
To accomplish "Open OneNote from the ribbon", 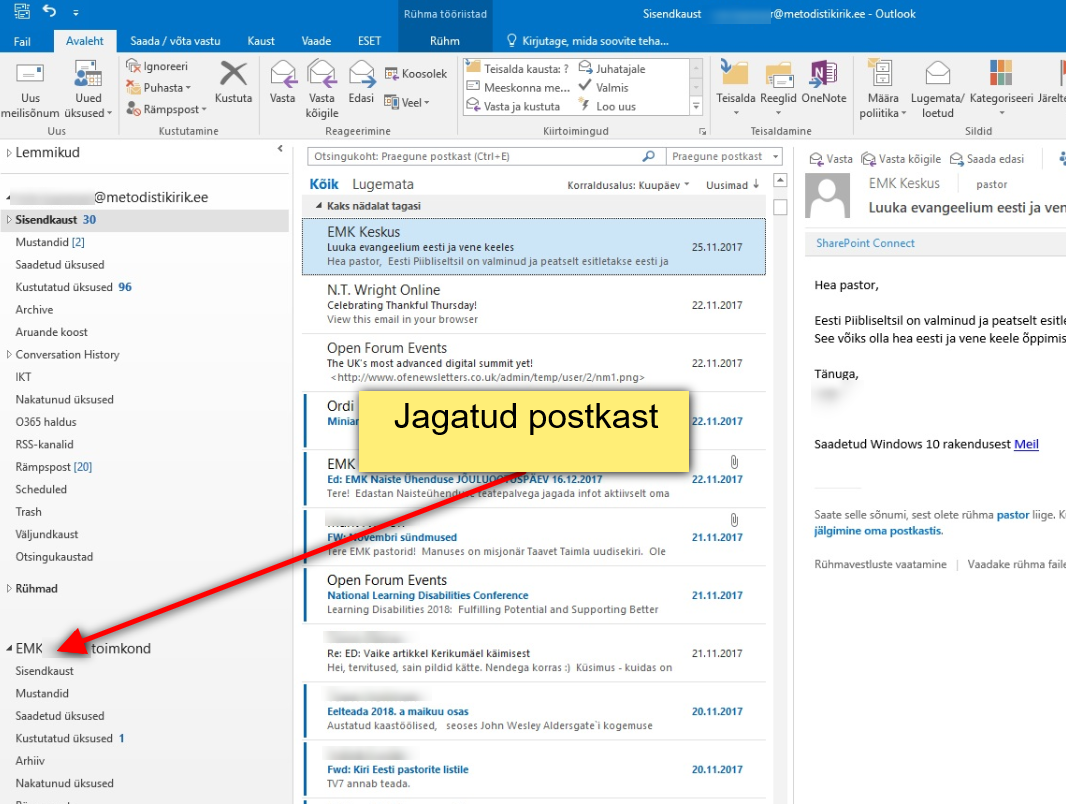I will (823, 75).
